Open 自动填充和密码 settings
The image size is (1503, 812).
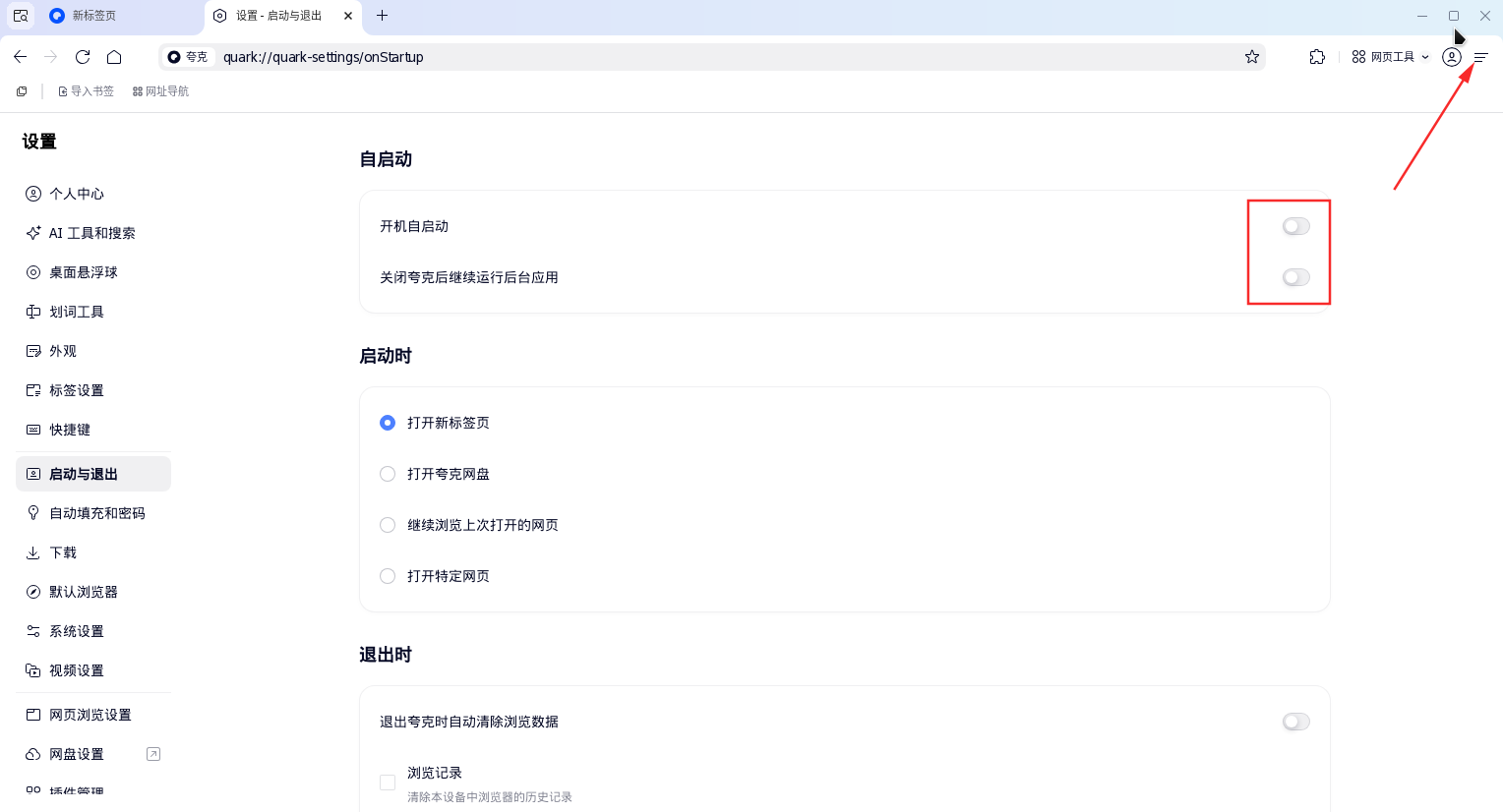pos(93,513)
